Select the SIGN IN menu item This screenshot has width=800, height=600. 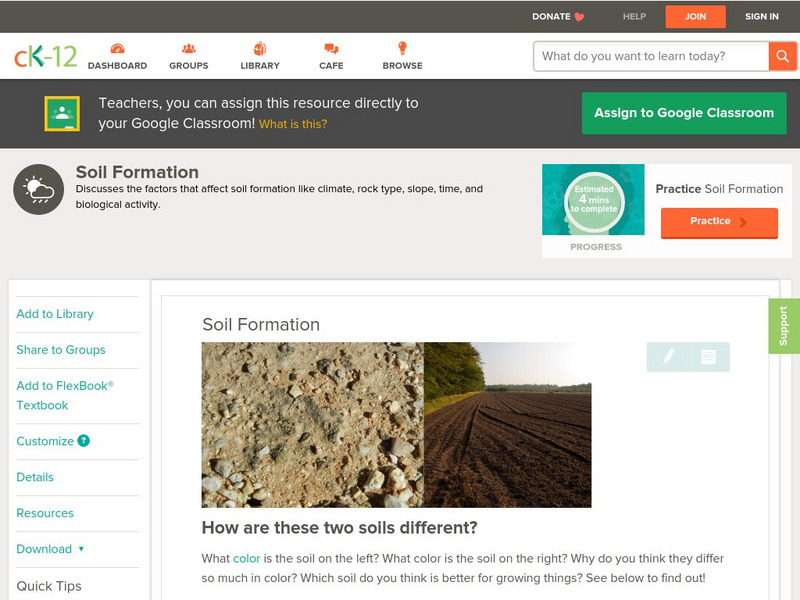pos(761,16)
